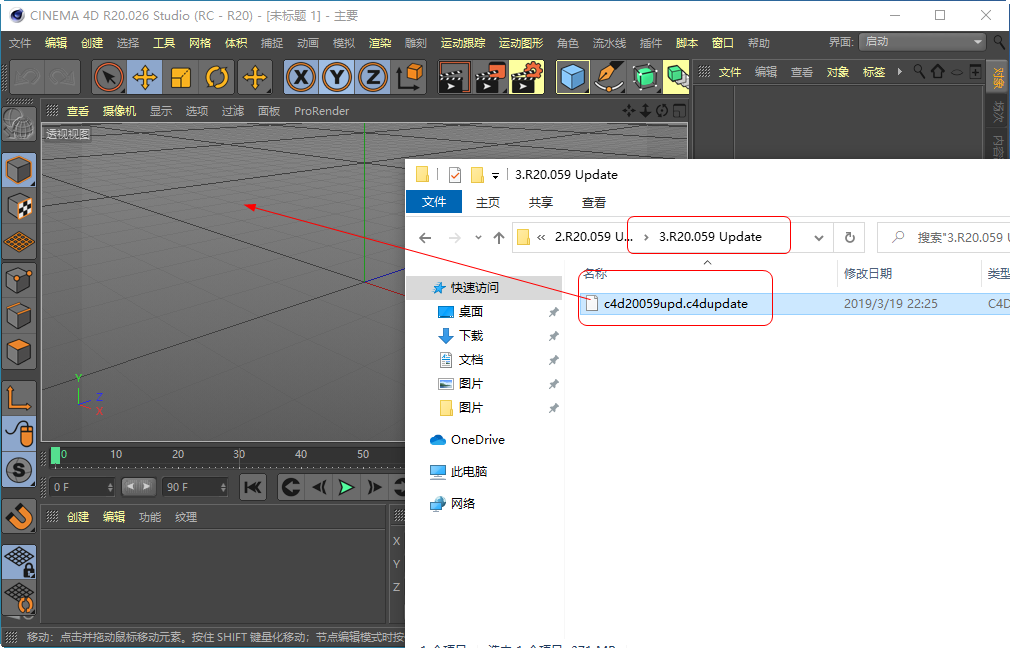Expand the Explorer address bar history dropdown
Screen dimensions: 1010x648
[x=819, y=238]
